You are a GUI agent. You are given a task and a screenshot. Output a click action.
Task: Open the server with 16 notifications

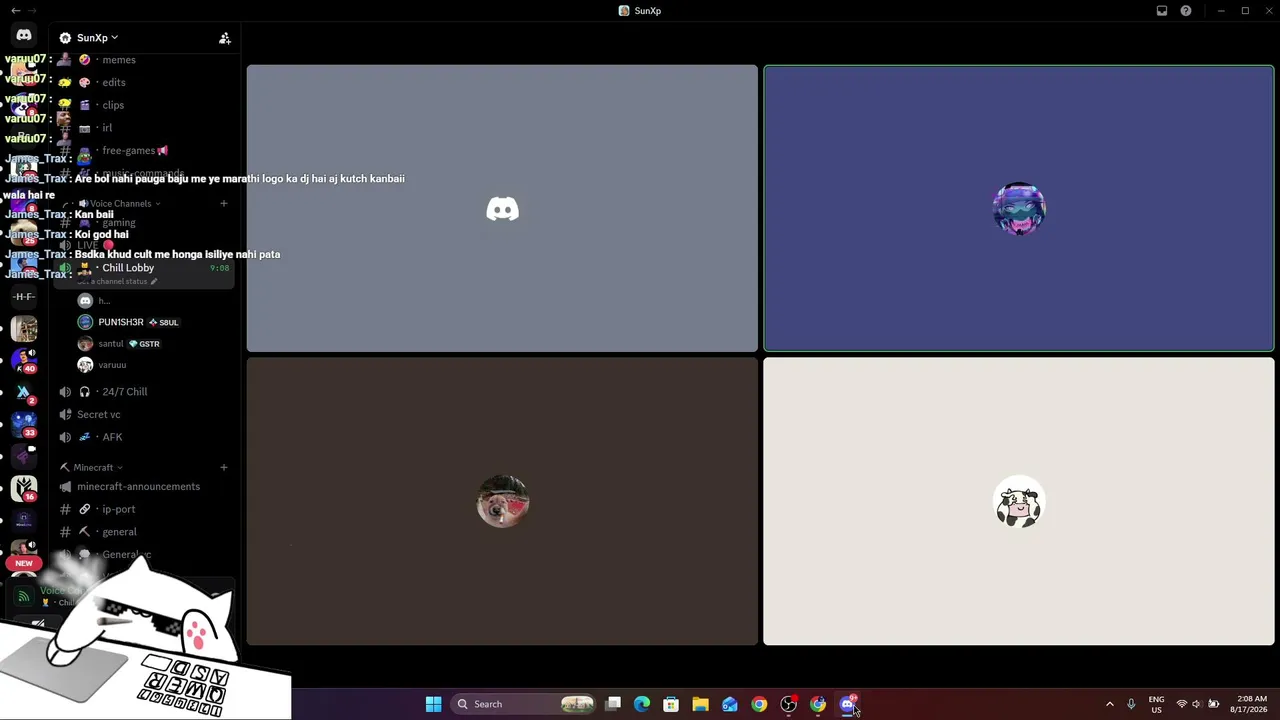(24, 489)
